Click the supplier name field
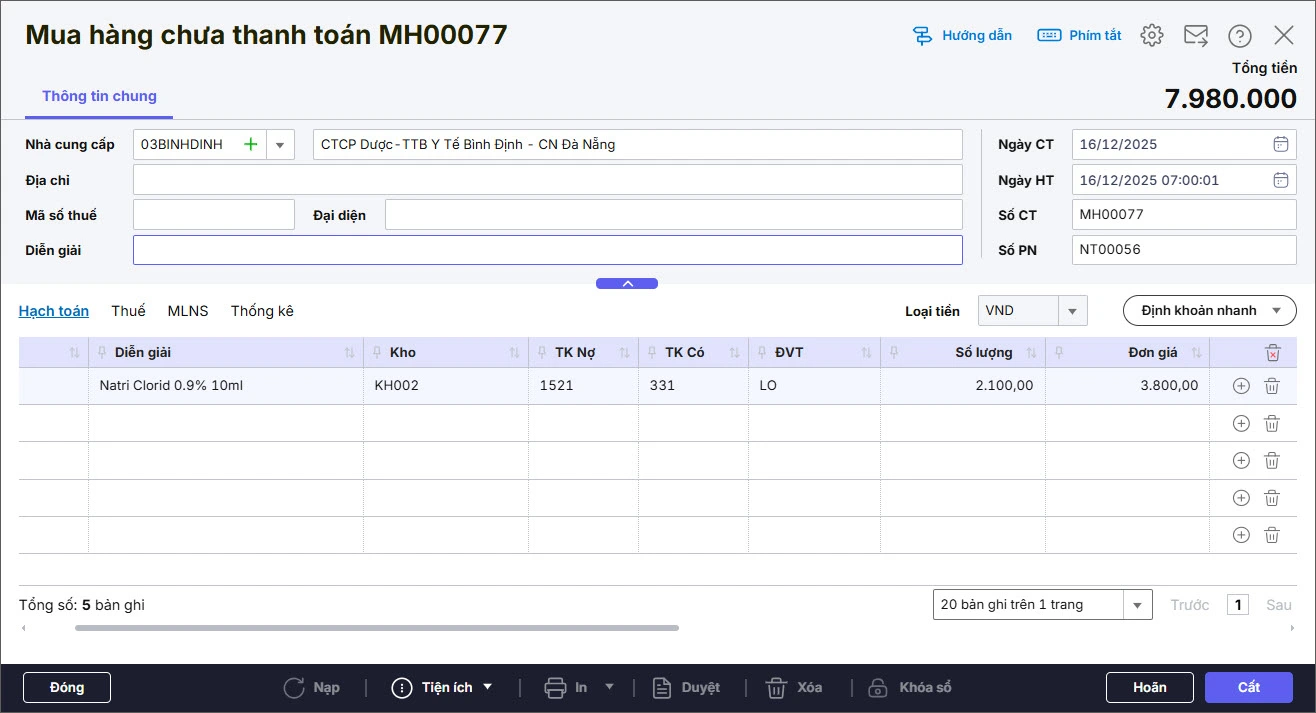This screenshot has width=1316, height=713. click(x=638, y=144)
